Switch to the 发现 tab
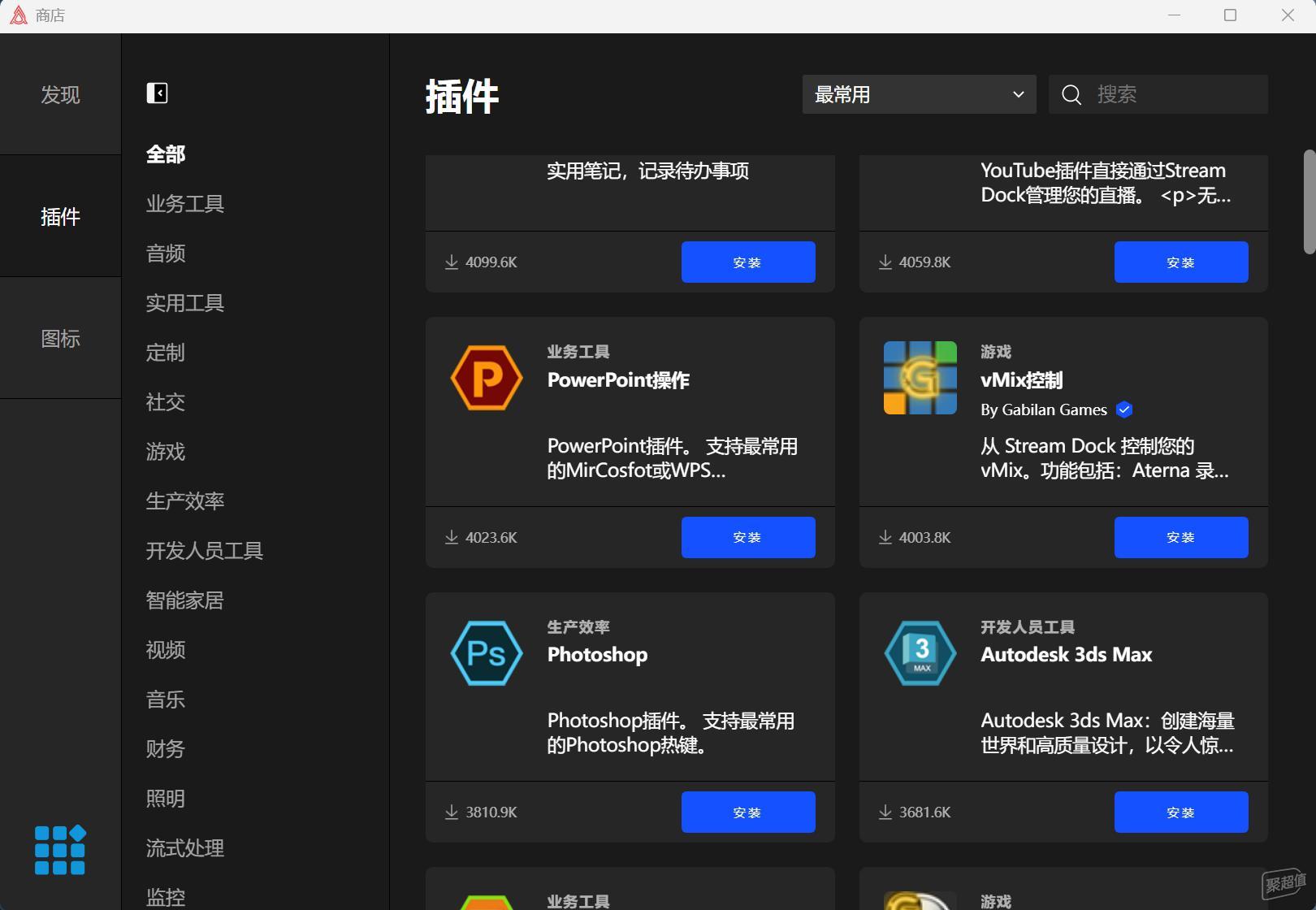 pyautogui.click(x=60, y=94)
